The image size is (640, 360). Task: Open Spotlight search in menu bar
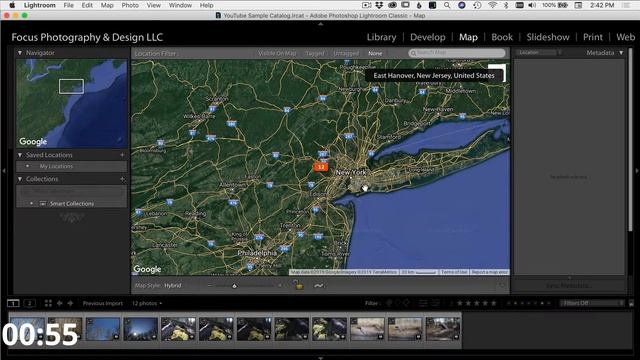click(x=447, y=5)
